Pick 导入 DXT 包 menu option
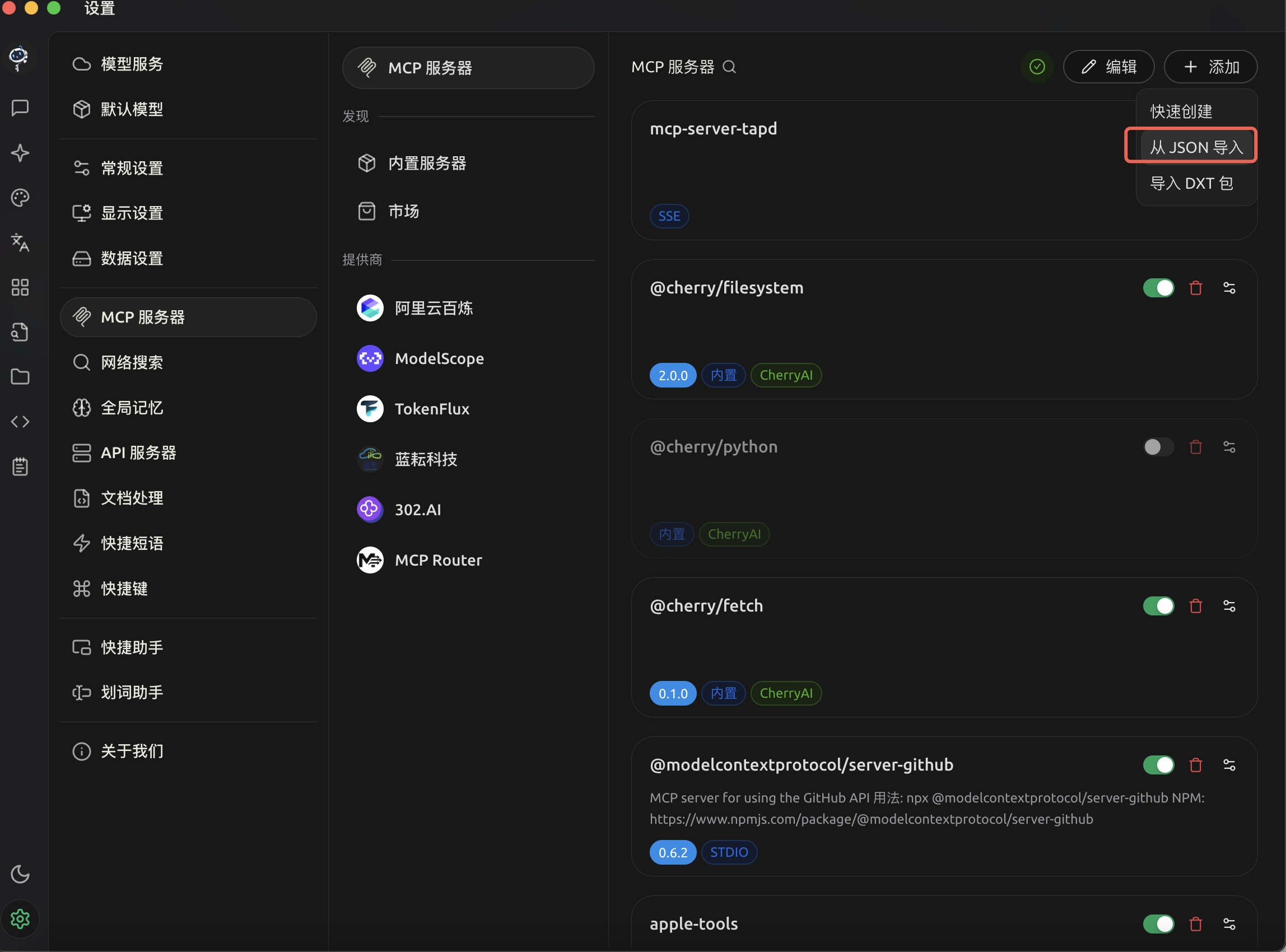 [x=1191, y=183]
